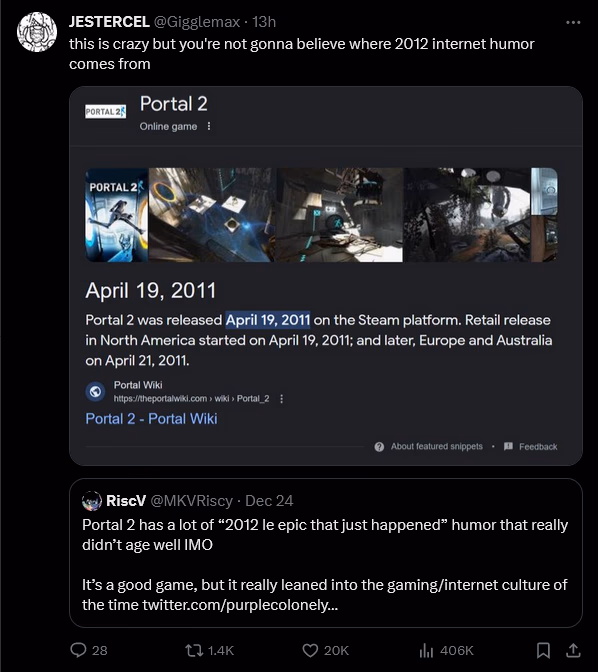The image size is (598, 672).
Task: Open options next to Online game label
Action: 209,126
